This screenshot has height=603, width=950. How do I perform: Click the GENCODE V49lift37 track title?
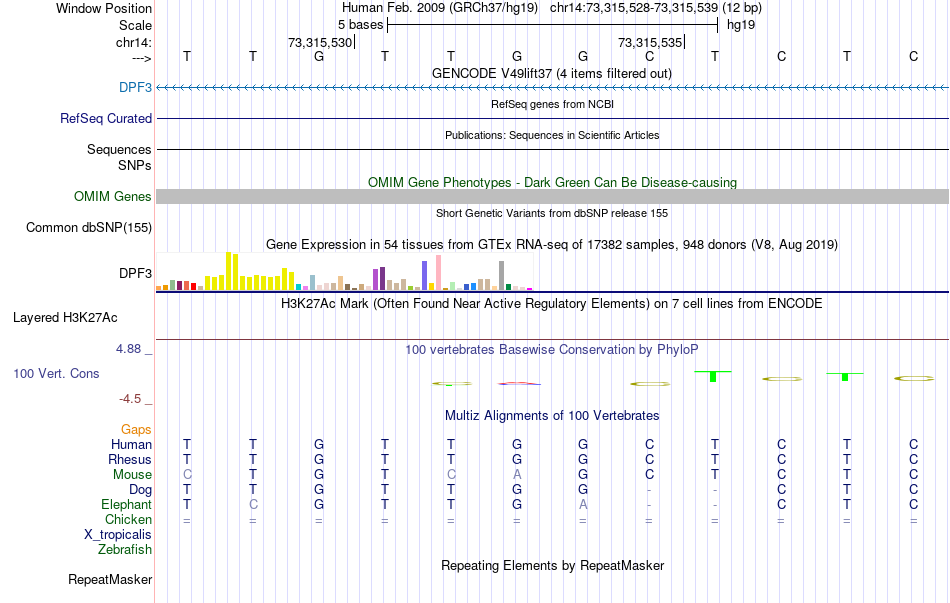[x=551, y=73]
